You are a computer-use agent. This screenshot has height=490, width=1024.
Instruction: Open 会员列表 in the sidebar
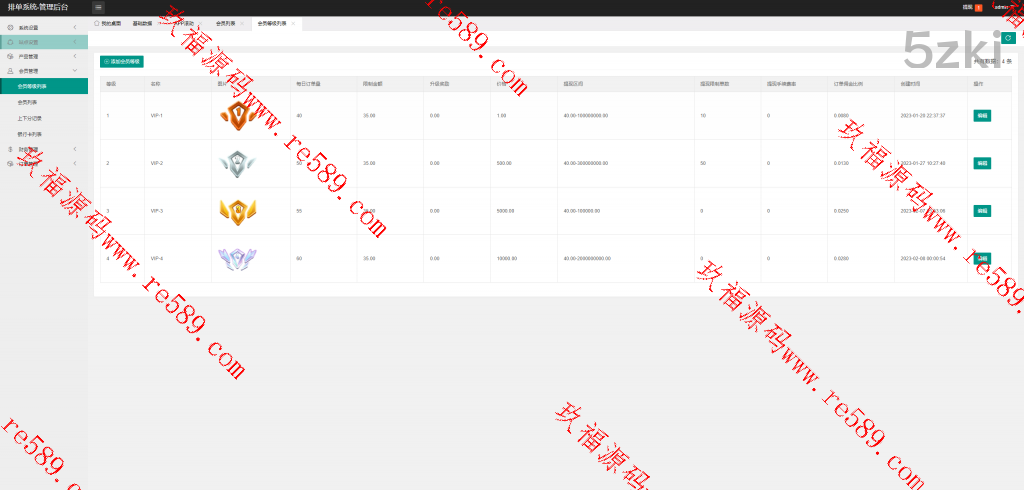(28, 102)
